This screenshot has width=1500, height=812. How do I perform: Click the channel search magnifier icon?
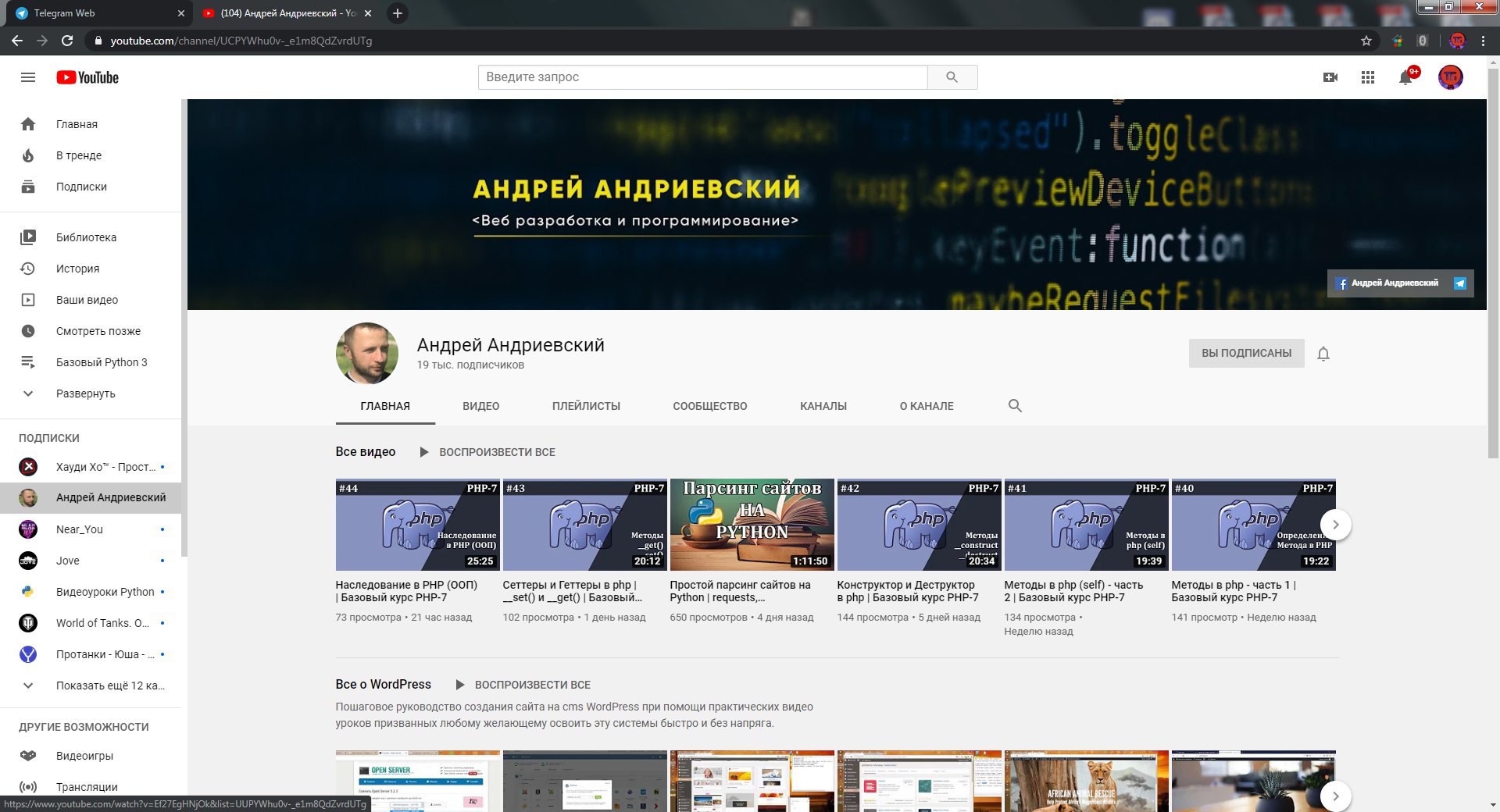pyautogui.click(x=1015, y=406)
